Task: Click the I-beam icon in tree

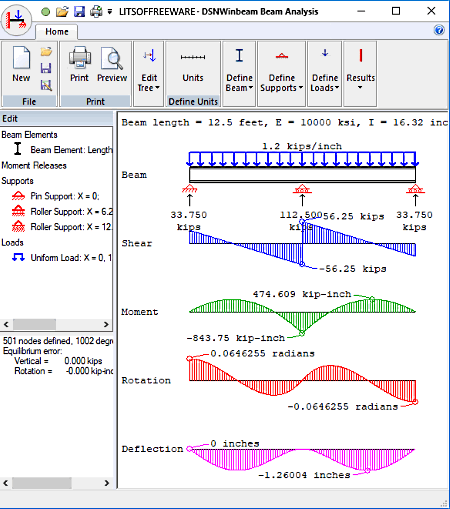Action: coord(18,149)
